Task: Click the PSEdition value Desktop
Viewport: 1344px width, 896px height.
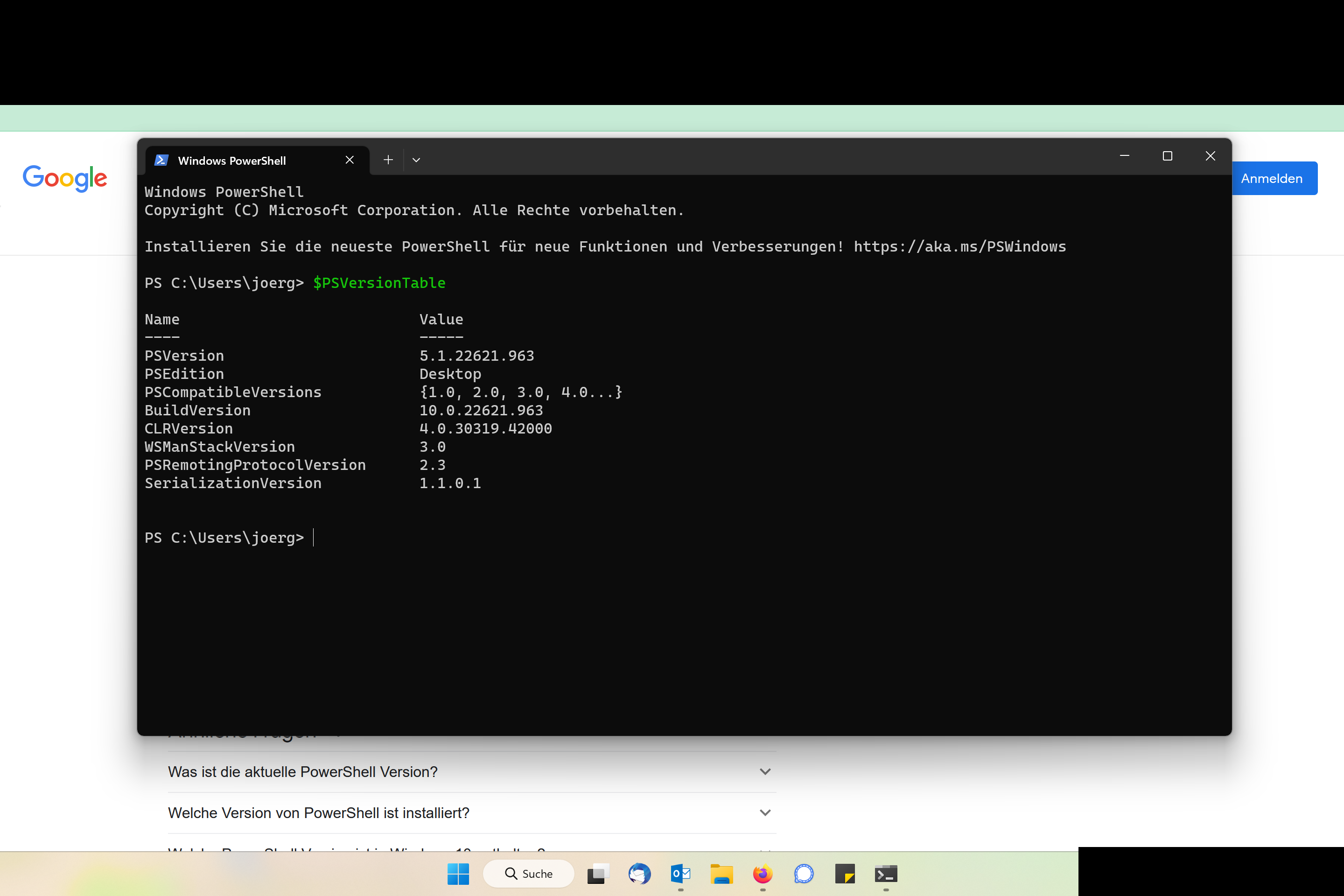Action: click(x=450, y=374)
